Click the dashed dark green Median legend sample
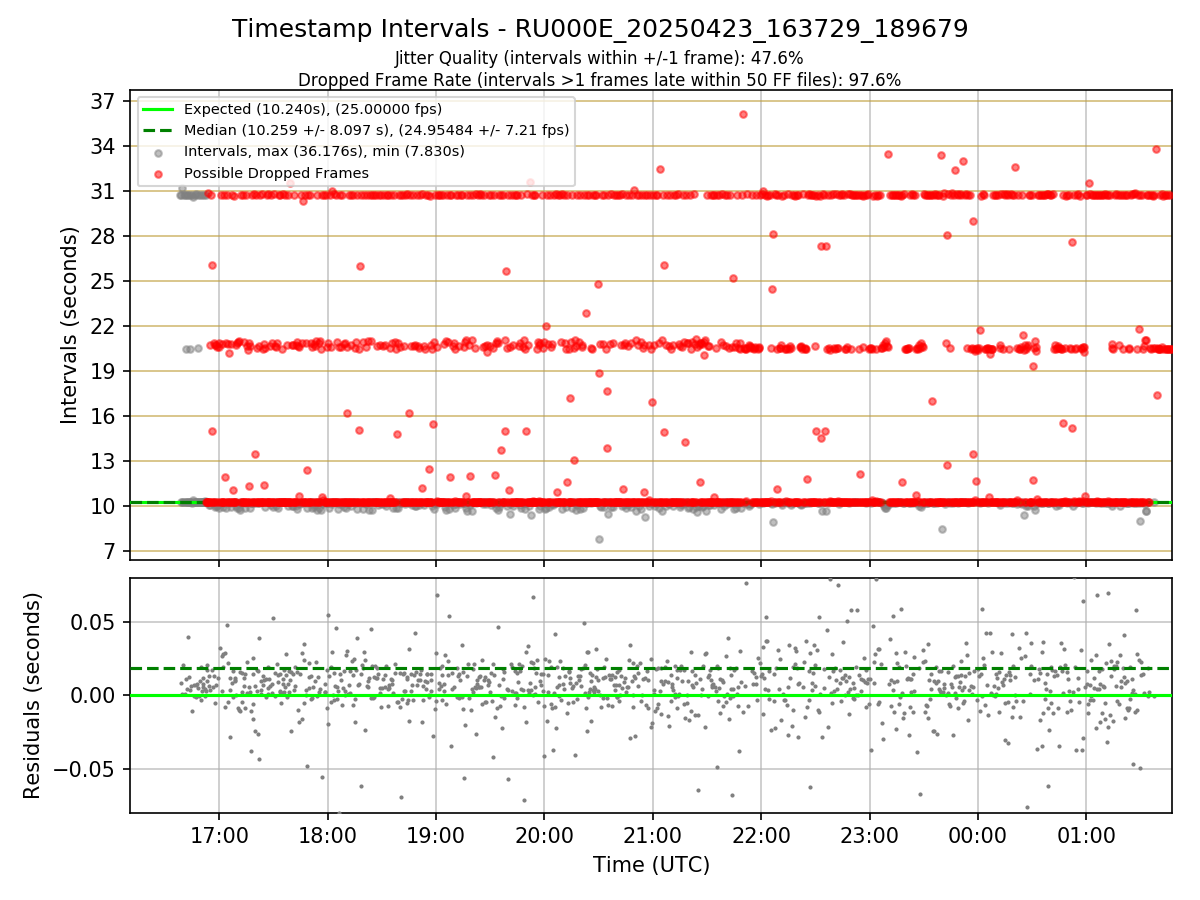The image size is (1200, 900). (159, 130)
